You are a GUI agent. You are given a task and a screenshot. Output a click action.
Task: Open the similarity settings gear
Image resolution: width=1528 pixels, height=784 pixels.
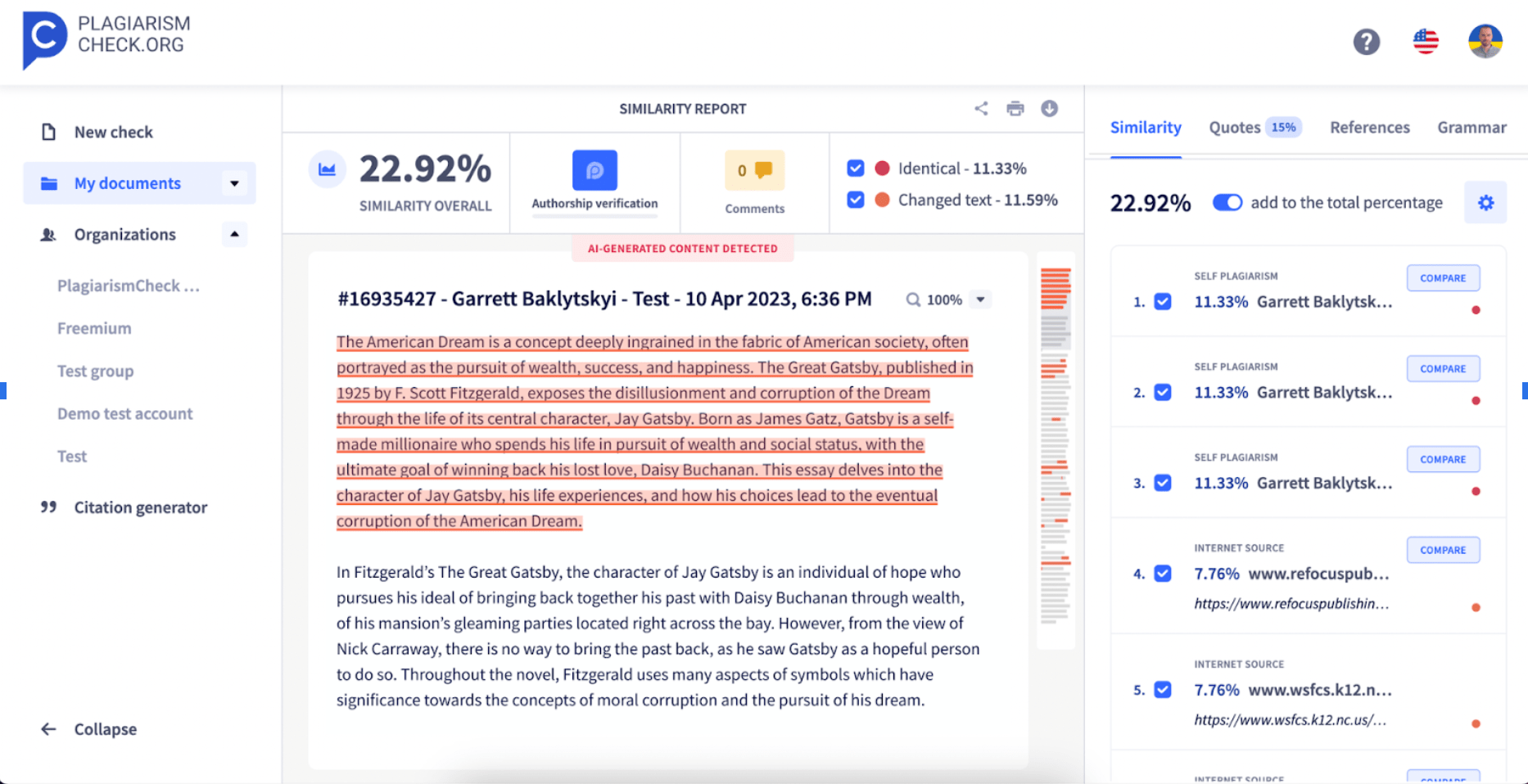1486,202
